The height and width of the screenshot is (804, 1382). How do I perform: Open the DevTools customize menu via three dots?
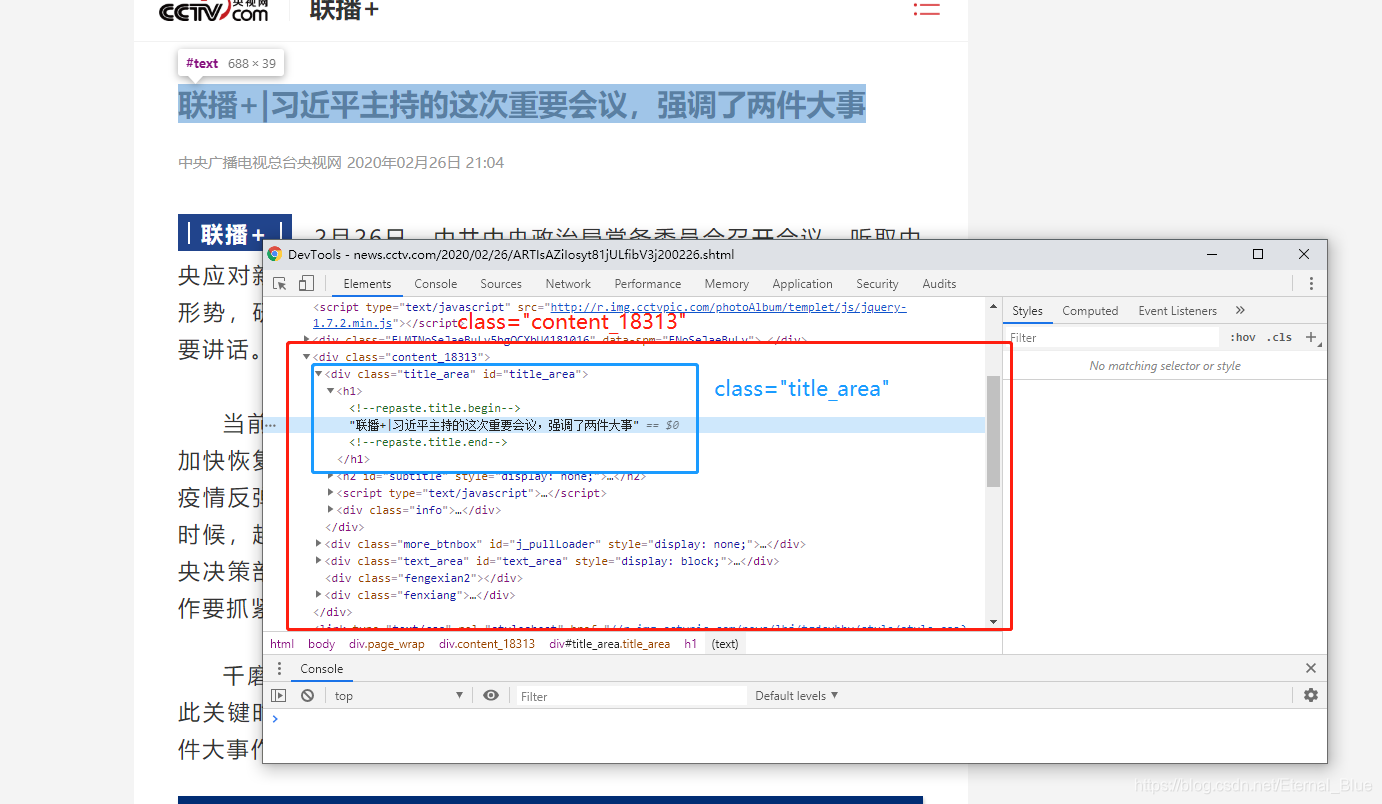click(1311, 283)
